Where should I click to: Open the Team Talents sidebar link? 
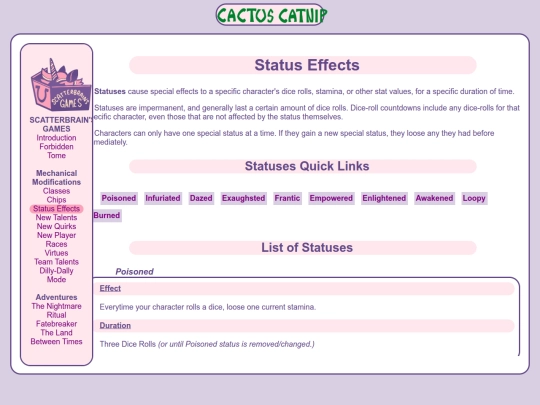(x=56, y=262)
